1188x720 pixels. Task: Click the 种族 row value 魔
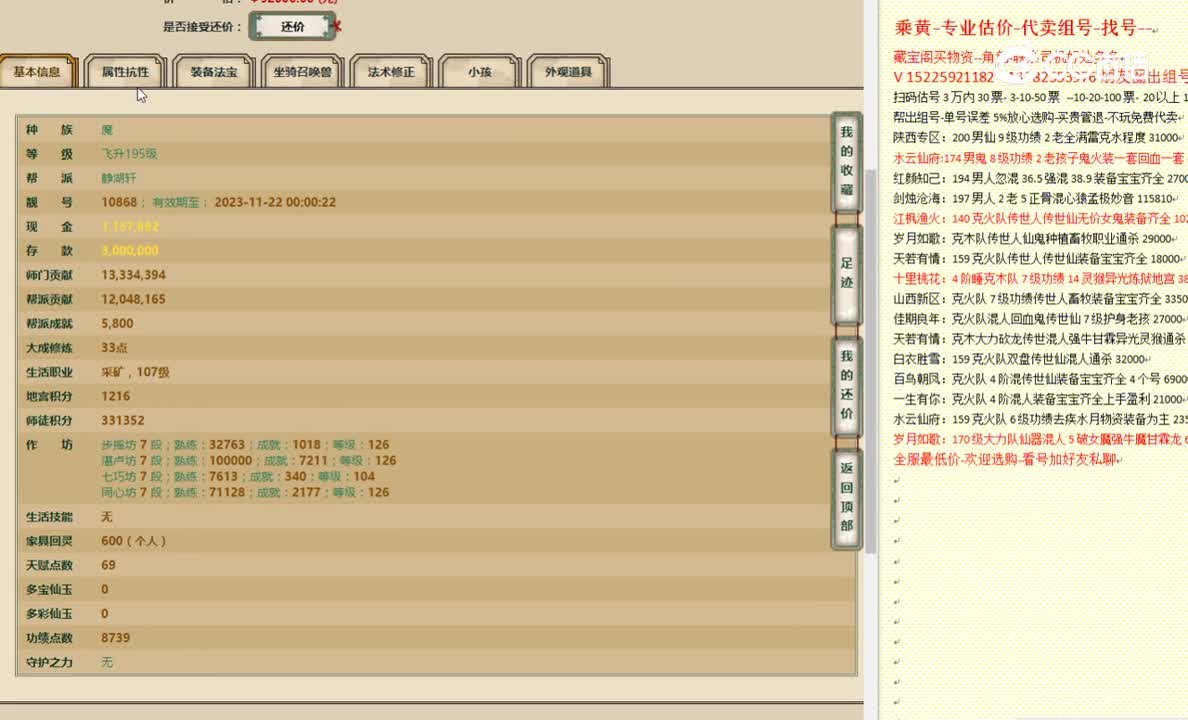(107, 130)
